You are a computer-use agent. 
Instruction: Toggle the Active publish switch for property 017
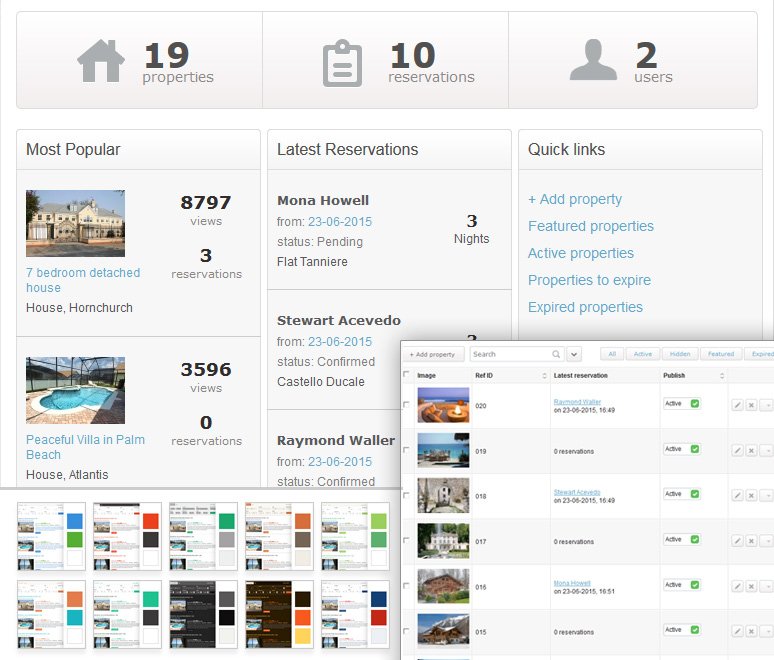[682, 539]
